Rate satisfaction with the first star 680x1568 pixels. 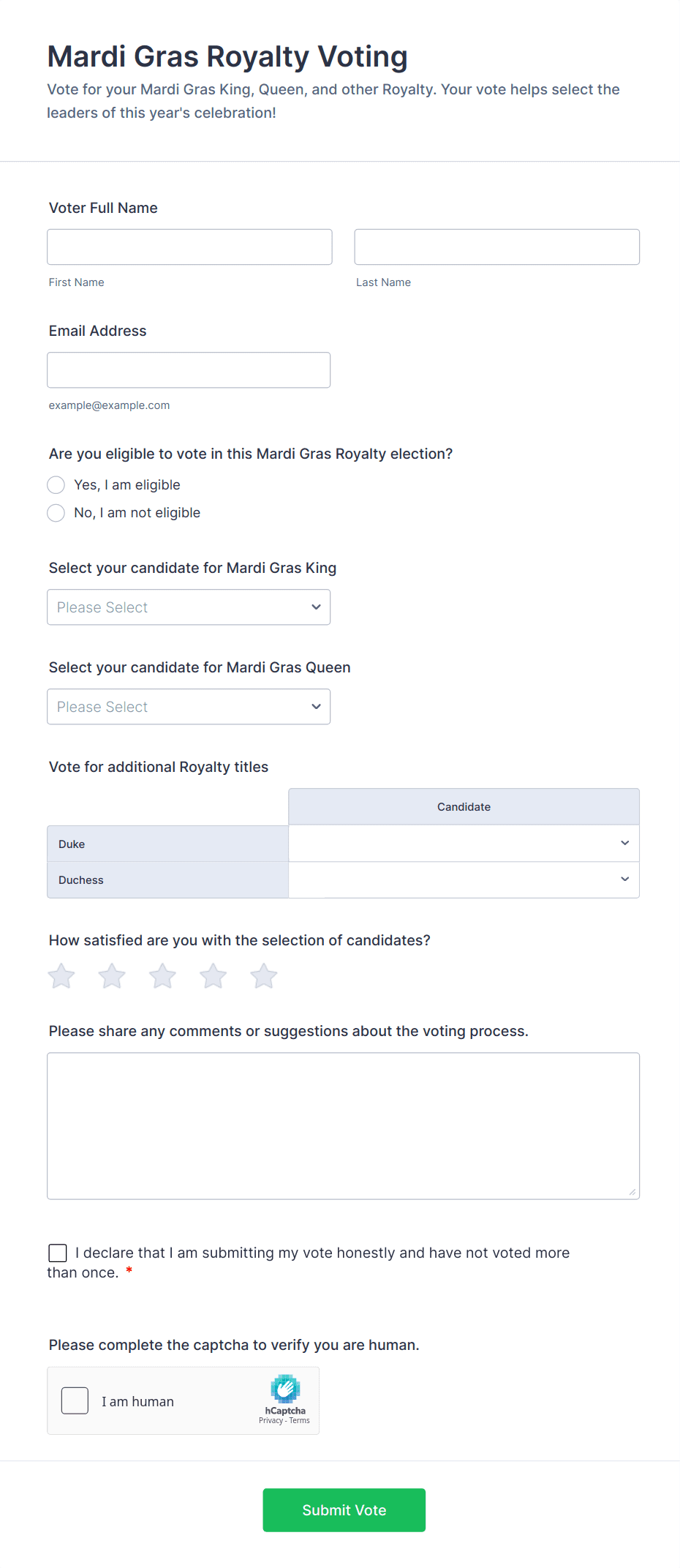pos(61,976)
